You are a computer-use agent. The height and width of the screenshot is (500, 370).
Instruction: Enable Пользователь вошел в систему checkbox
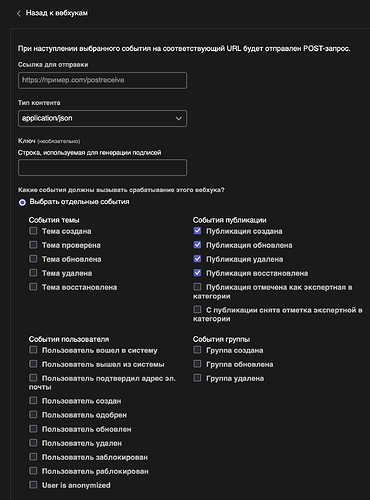click(x=33, y=350)
